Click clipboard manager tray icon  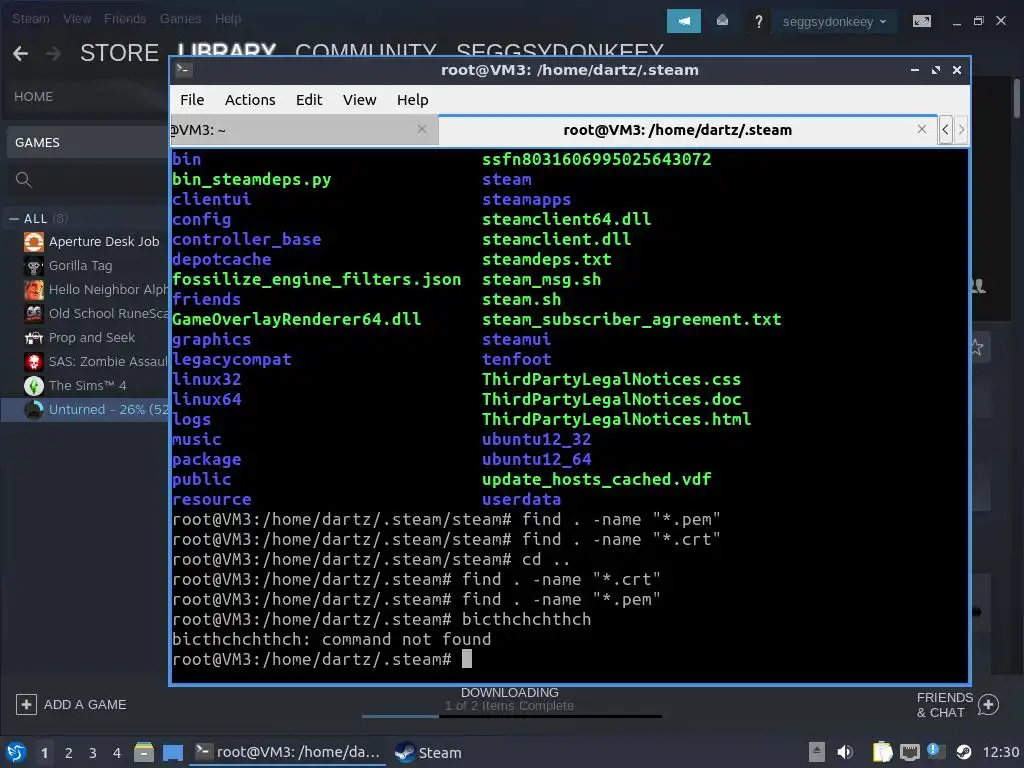coord(882,752)
